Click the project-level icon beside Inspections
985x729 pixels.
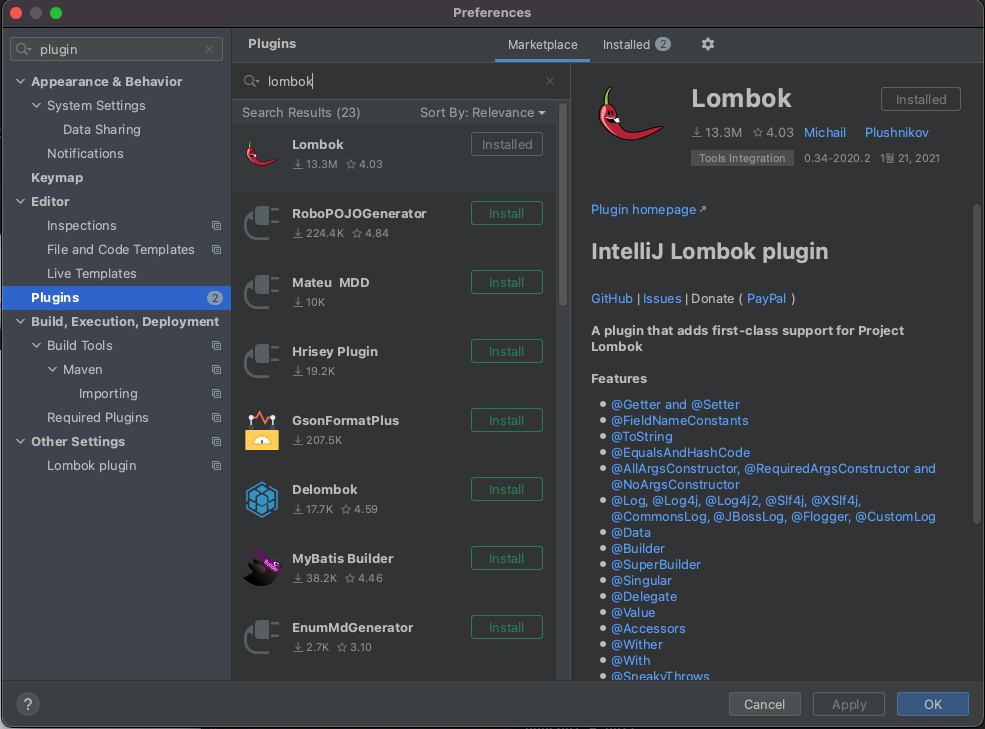point(216,226)
